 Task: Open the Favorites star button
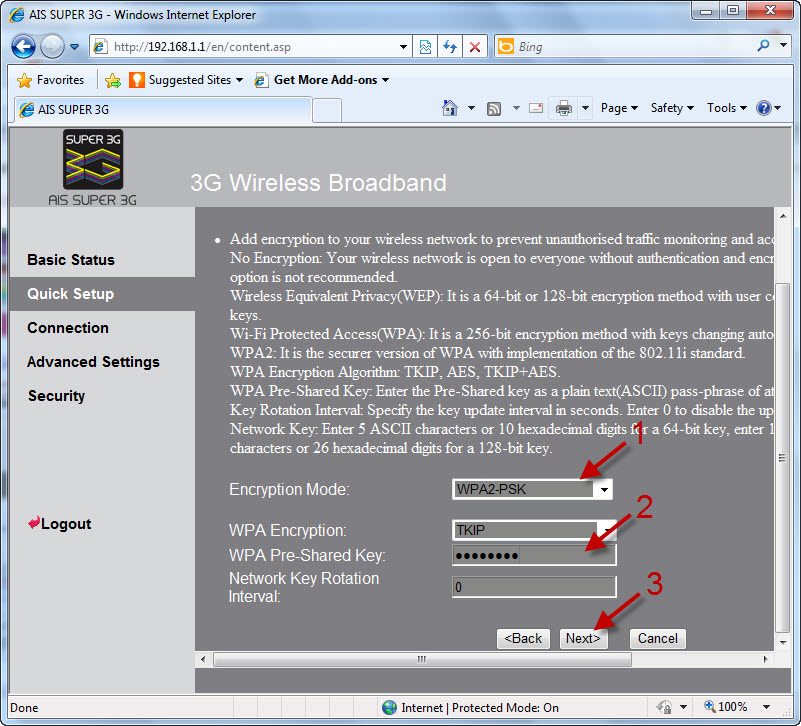click(x=51, y=80)
